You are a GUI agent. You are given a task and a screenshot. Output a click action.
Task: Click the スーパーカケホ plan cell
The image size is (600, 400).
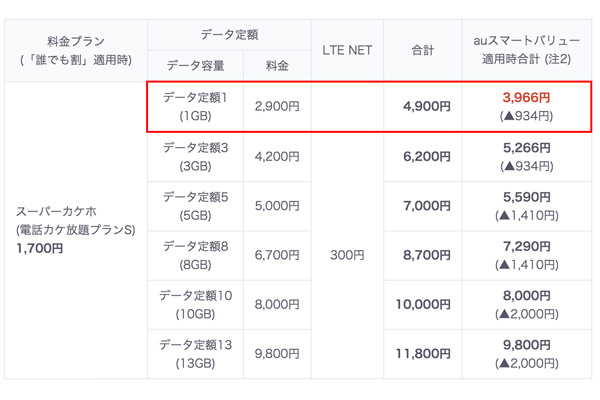click(x=75, y=229)
